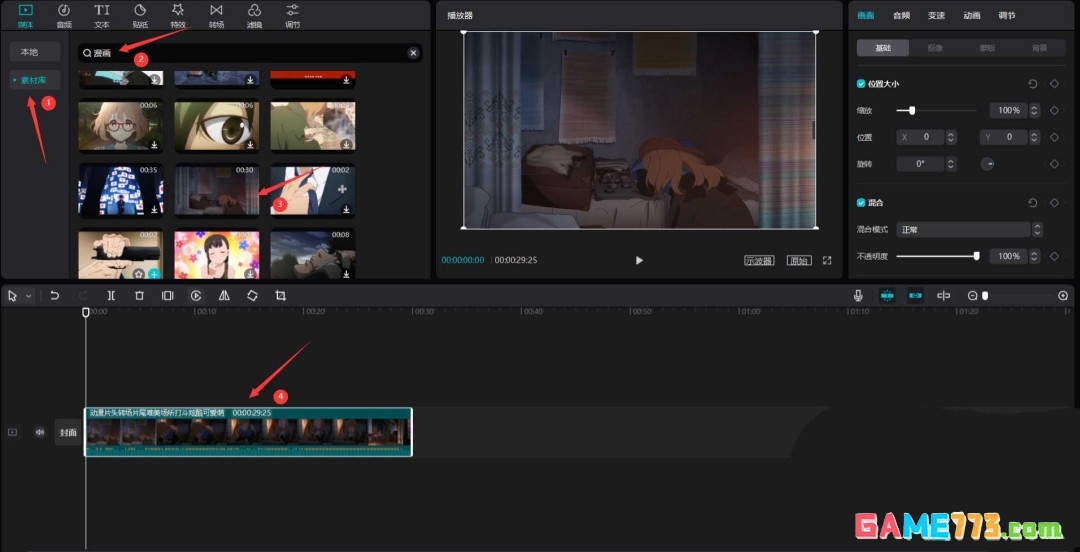Start voiceover recording with microphone

click(x=858, y=295)
